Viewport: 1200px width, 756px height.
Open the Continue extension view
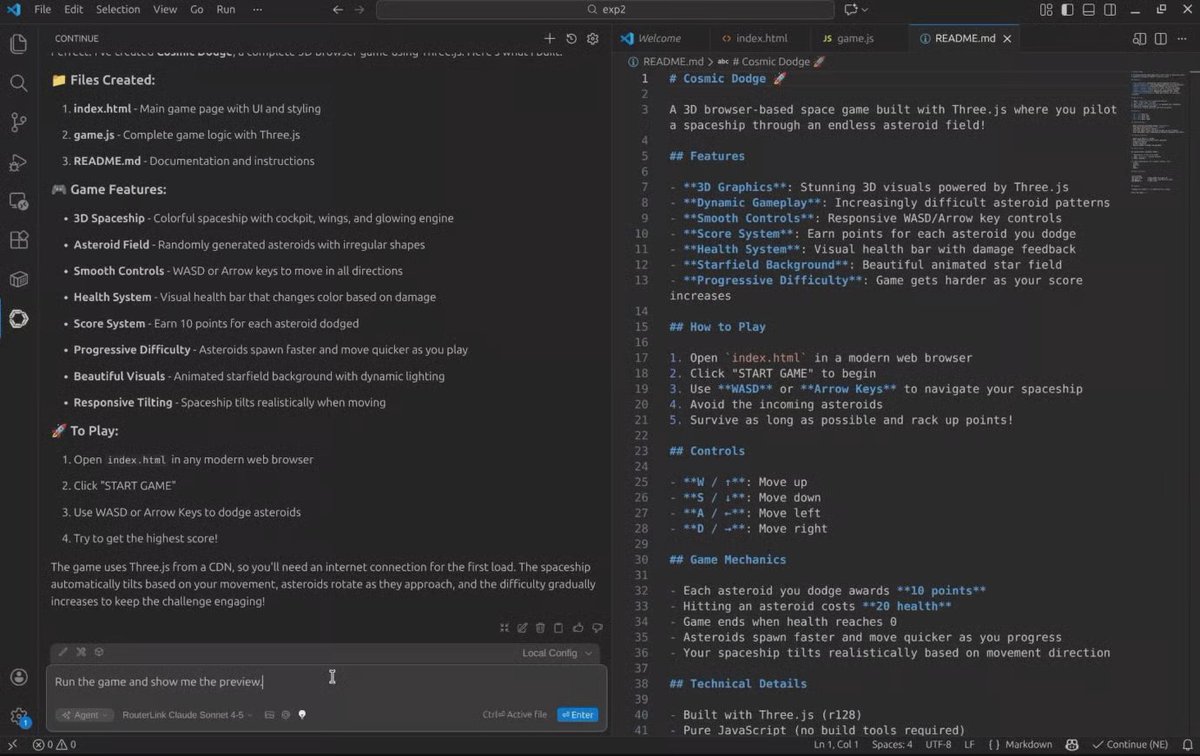click(x=18, y=318)
